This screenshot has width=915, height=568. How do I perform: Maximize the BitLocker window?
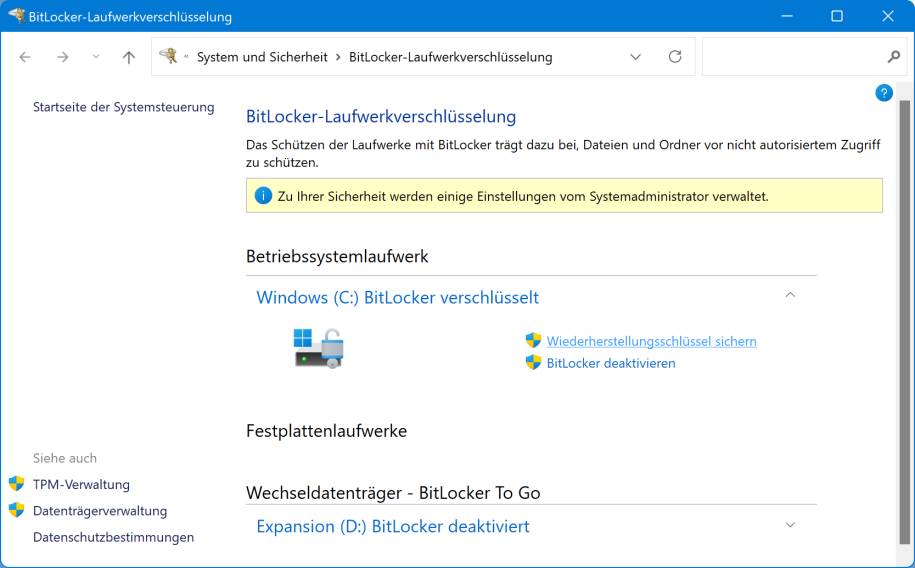pyautogui.click(x=837, y=16)
